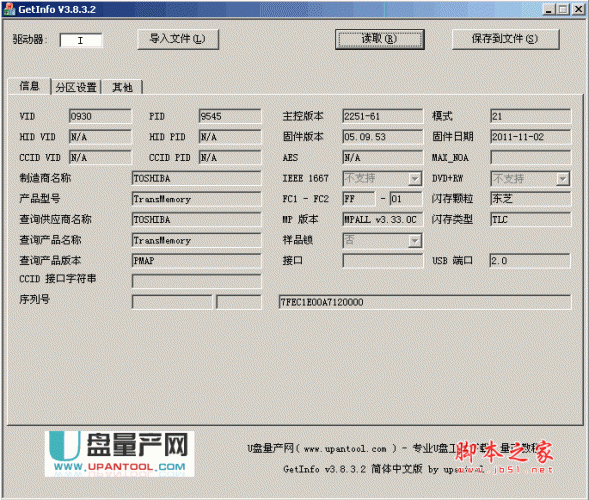
Task: Open the DVD+RW dropdown
Action: pos(530,178)
